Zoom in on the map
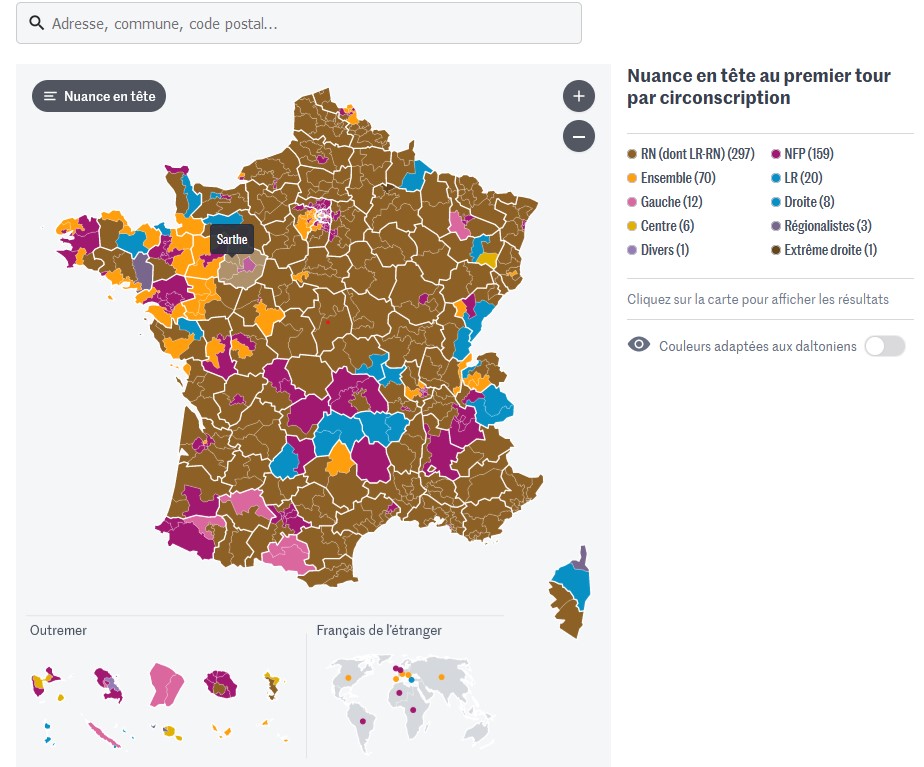The width and height of the screenshot is (924, 767). (x=579, y=96)
